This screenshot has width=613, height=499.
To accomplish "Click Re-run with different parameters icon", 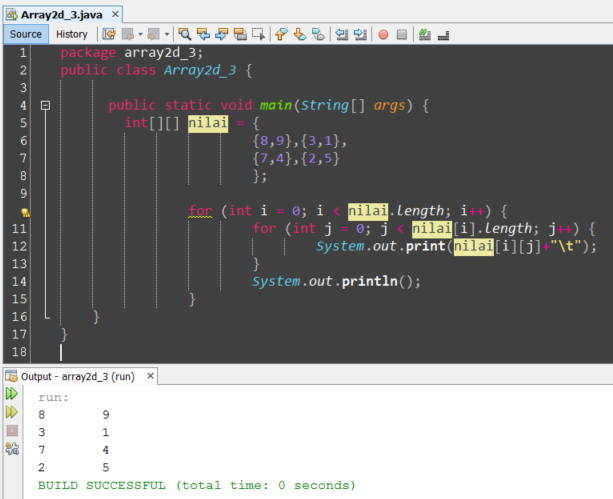I will 12,412.
